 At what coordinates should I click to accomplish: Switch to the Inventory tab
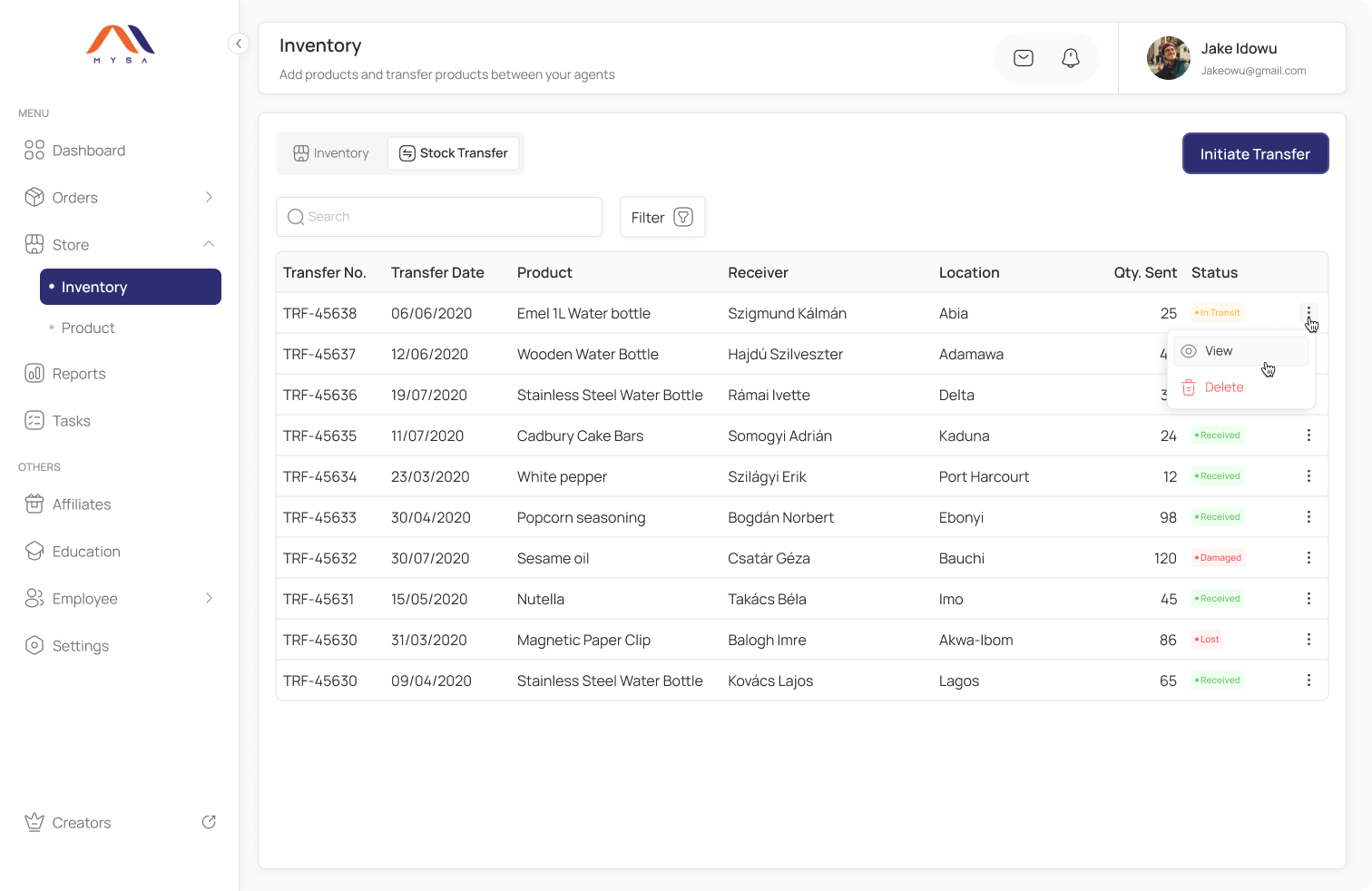[x=331, y=153]
